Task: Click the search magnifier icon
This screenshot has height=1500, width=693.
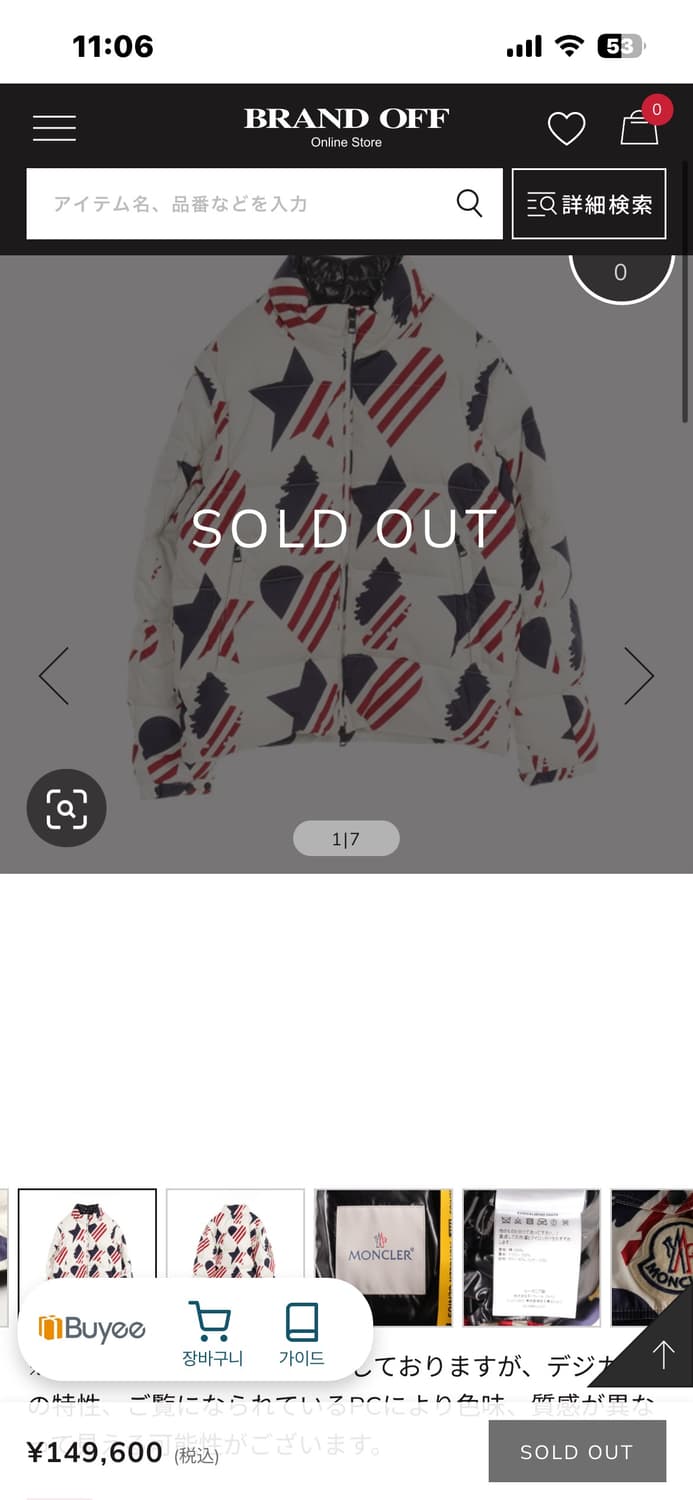Action: pyautogui.click(x=469, y=203)
